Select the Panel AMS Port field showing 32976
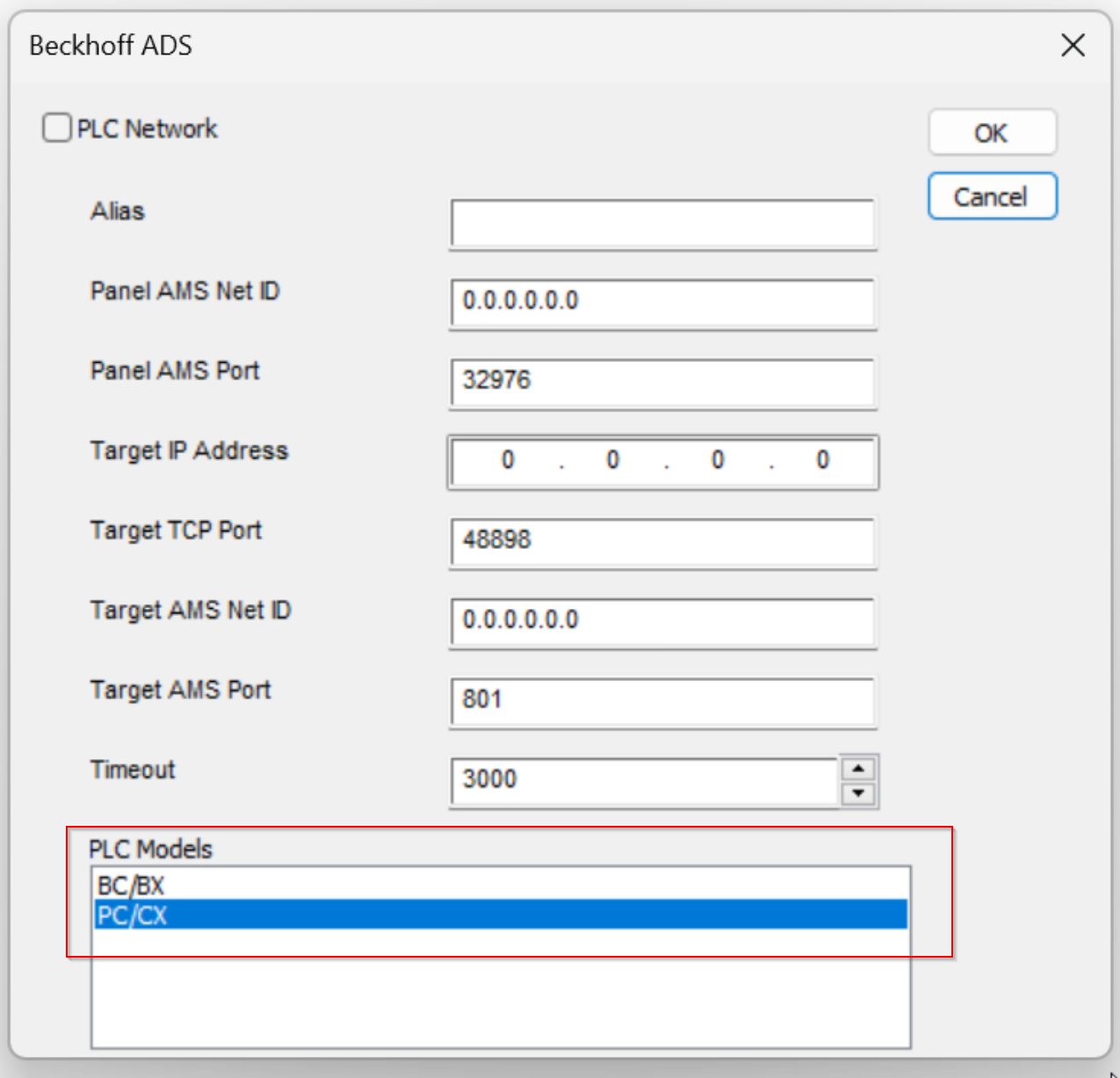The width and height of the screenshot is (1120, 1078). point(663,382)
